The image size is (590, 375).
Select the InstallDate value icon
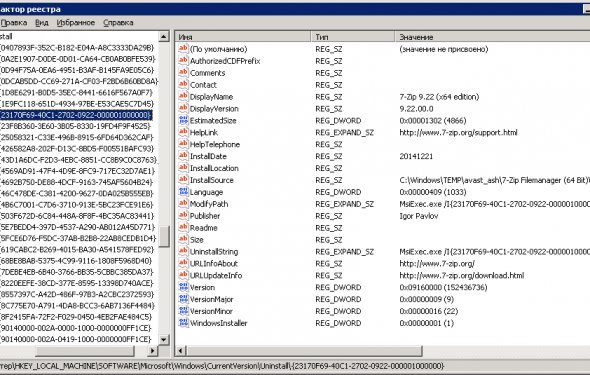tap(183, 156)
